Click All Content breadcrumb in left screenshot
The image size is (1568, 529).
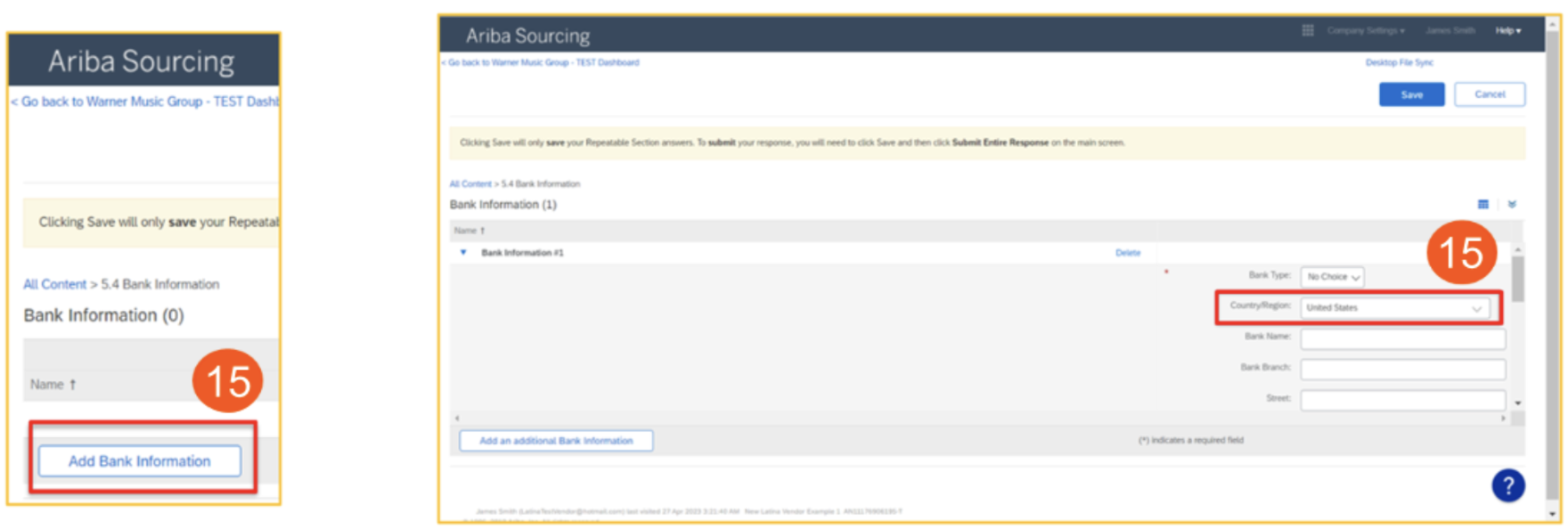point(54,284)
